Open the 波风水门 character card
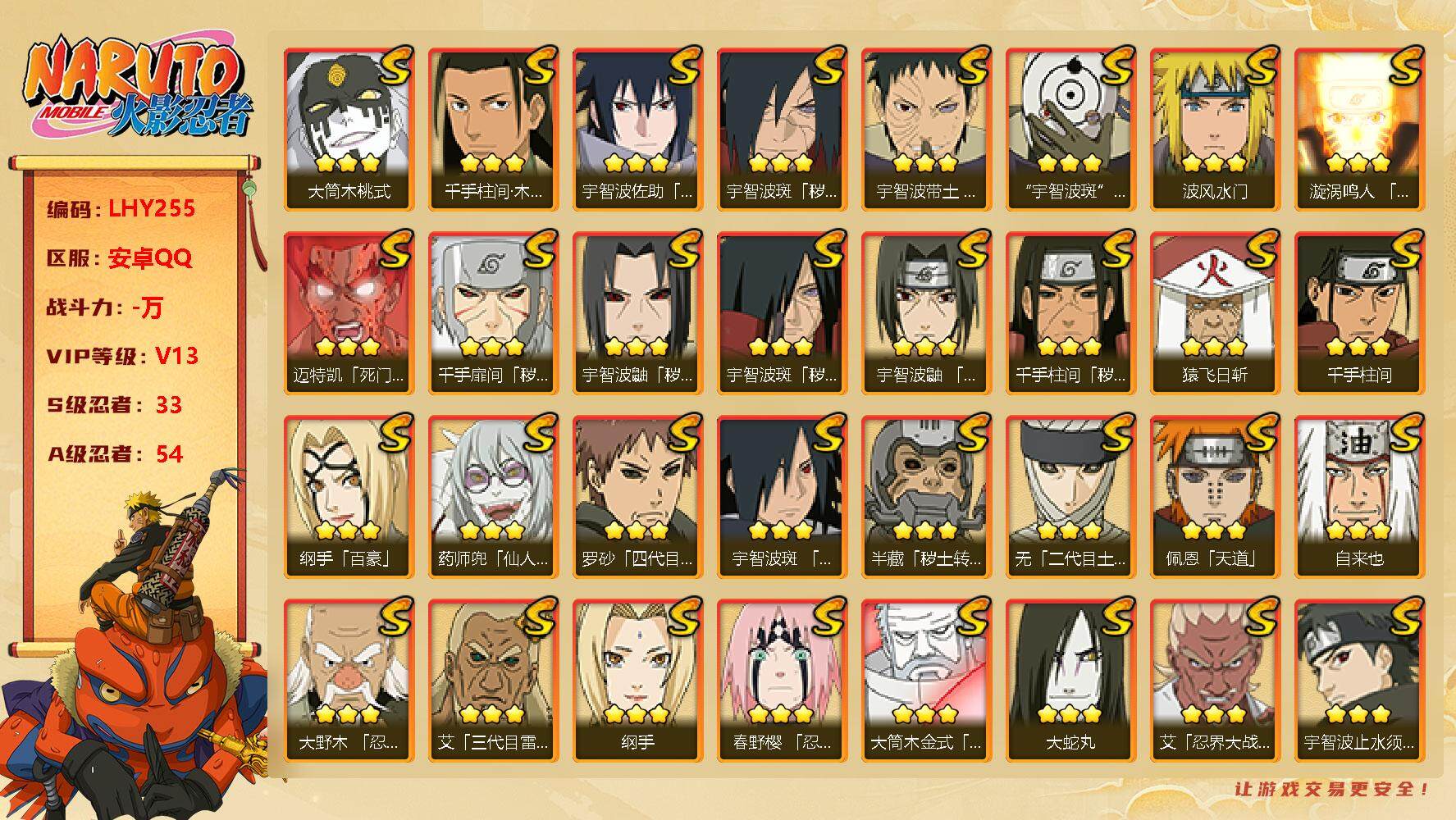 click(1215, 129)
